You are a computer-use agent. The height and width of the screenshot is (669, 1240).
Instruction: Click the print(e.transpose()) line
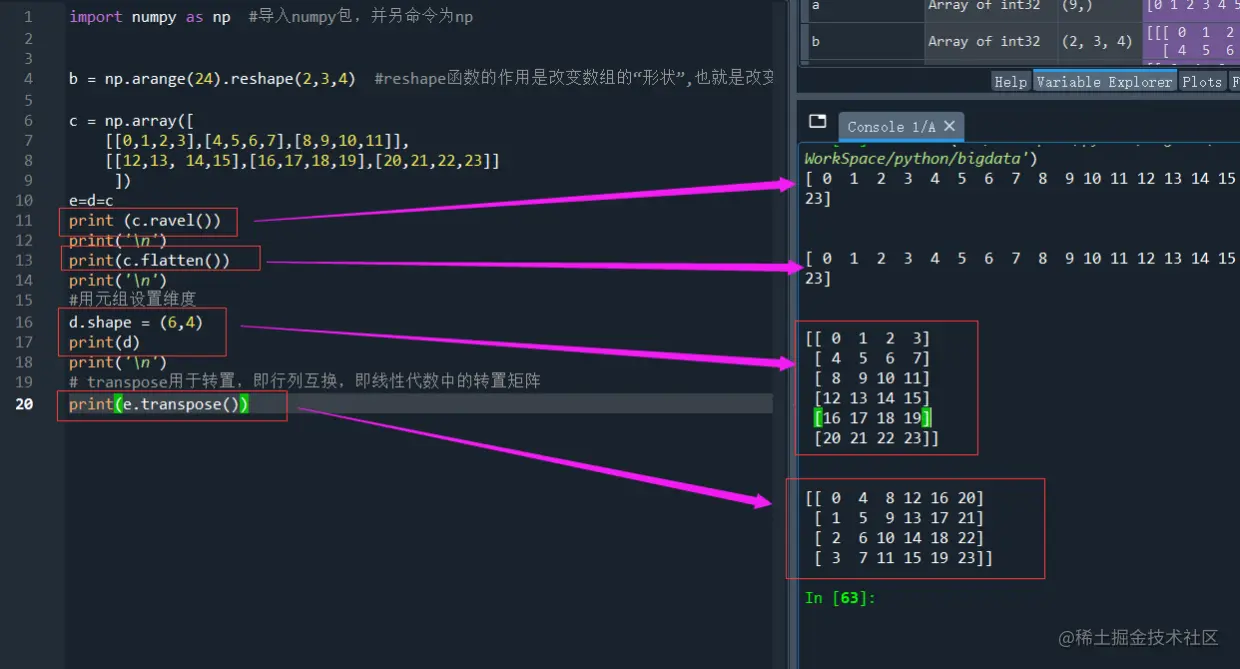pos(159,404)
